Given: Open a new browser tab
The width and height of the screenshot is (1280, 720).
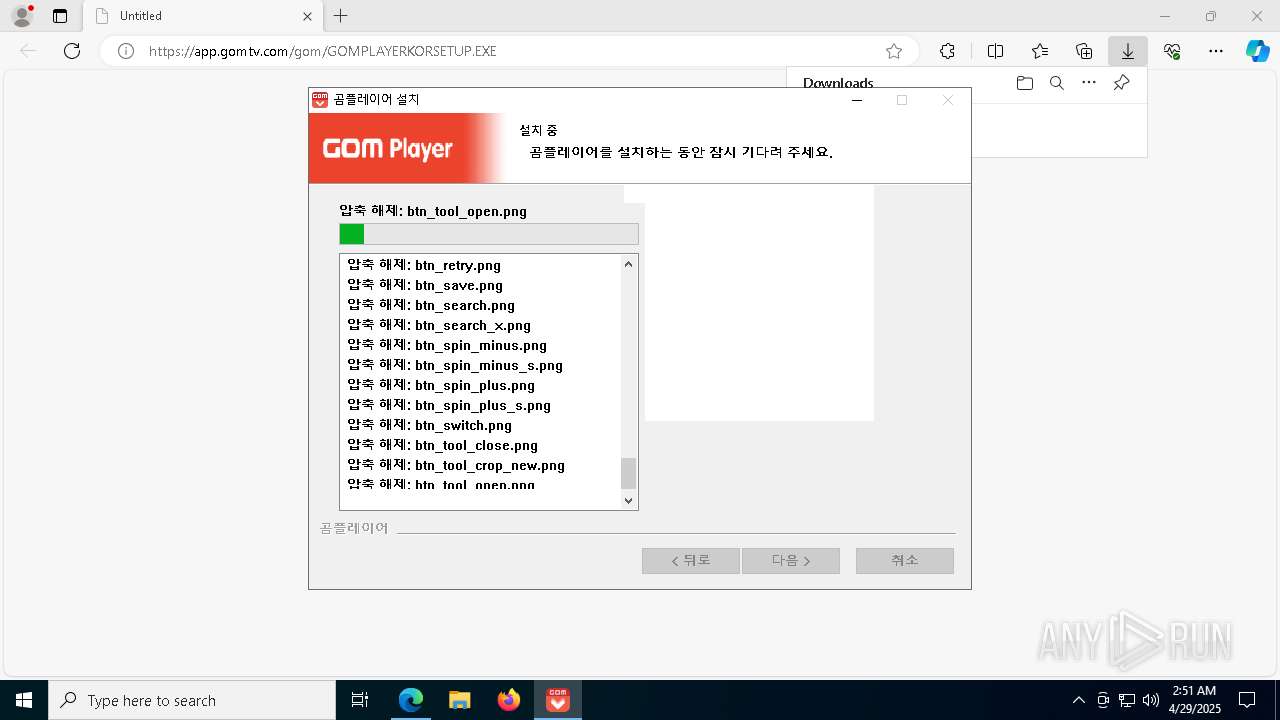Looking at the screenshot, I should point(341,16).
